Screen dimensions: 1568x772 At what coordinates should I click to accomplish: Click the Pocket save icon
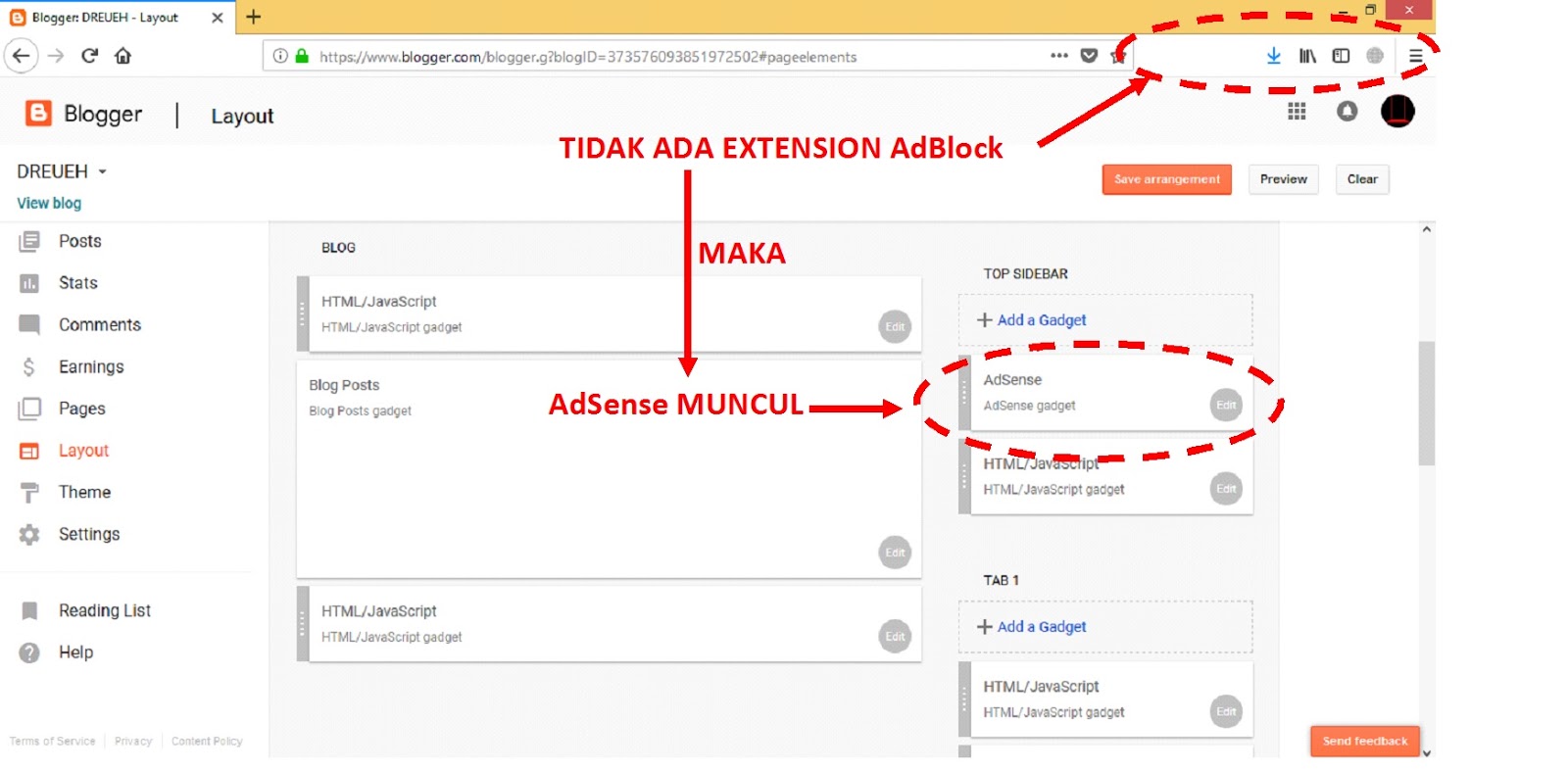(1089, 56)
